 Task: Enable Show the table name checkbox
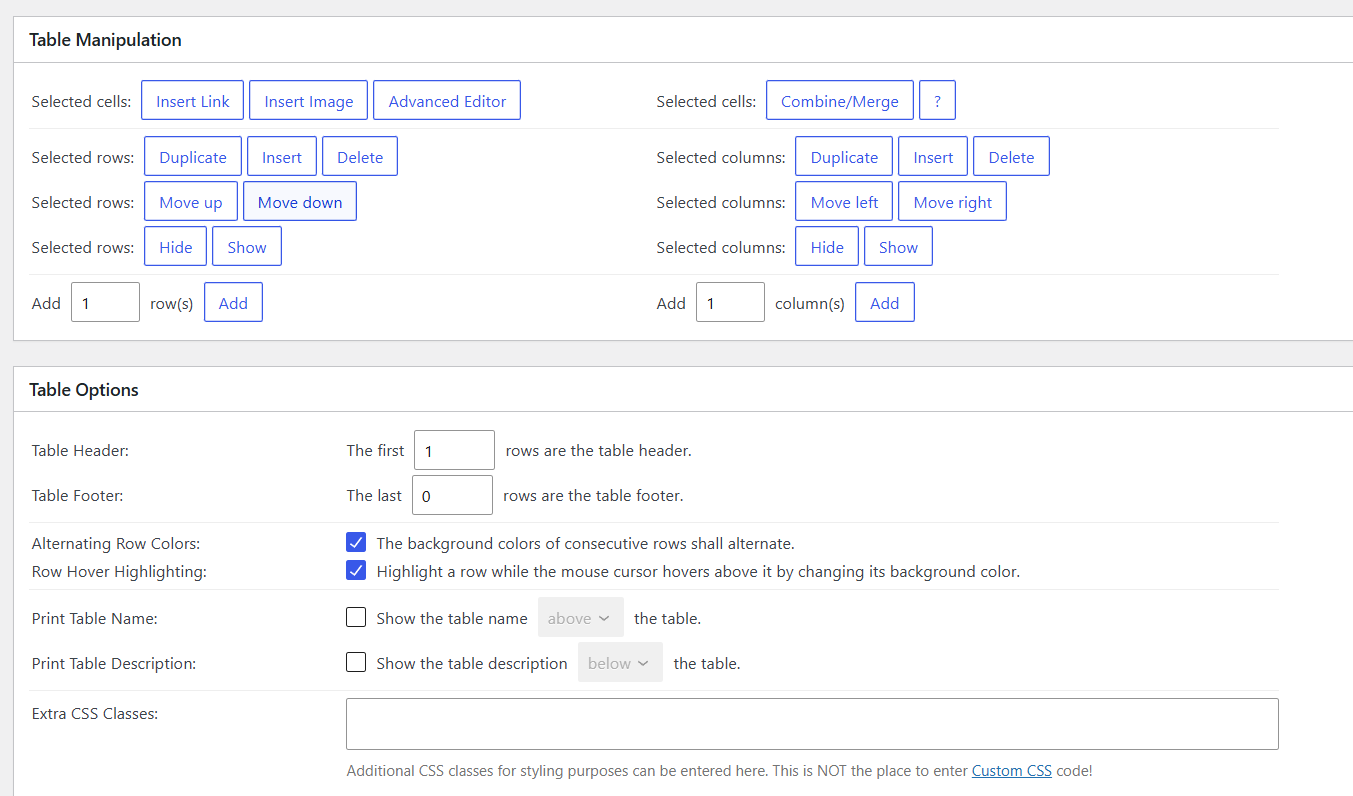(x=356, y=618)
